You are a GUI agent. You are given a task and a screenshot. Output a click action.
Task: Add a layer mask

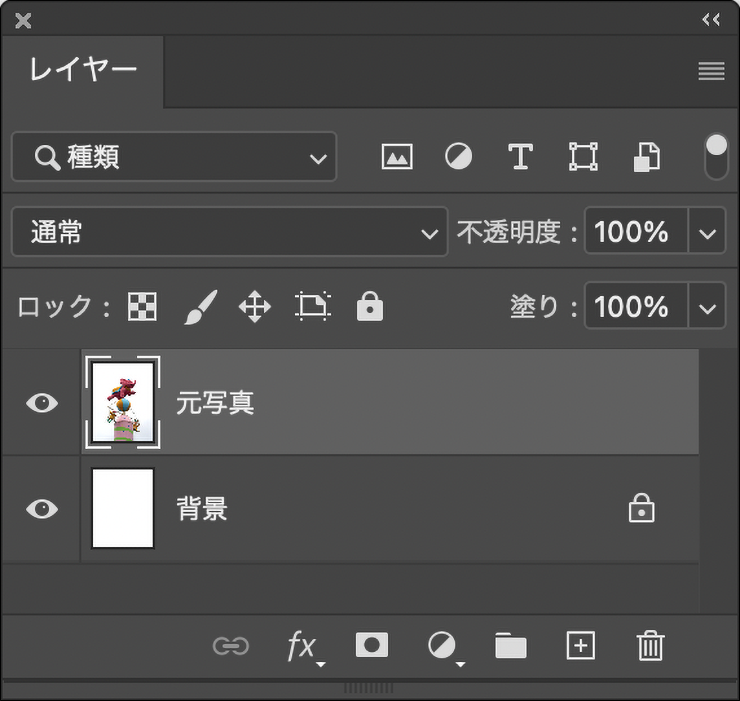372,646
